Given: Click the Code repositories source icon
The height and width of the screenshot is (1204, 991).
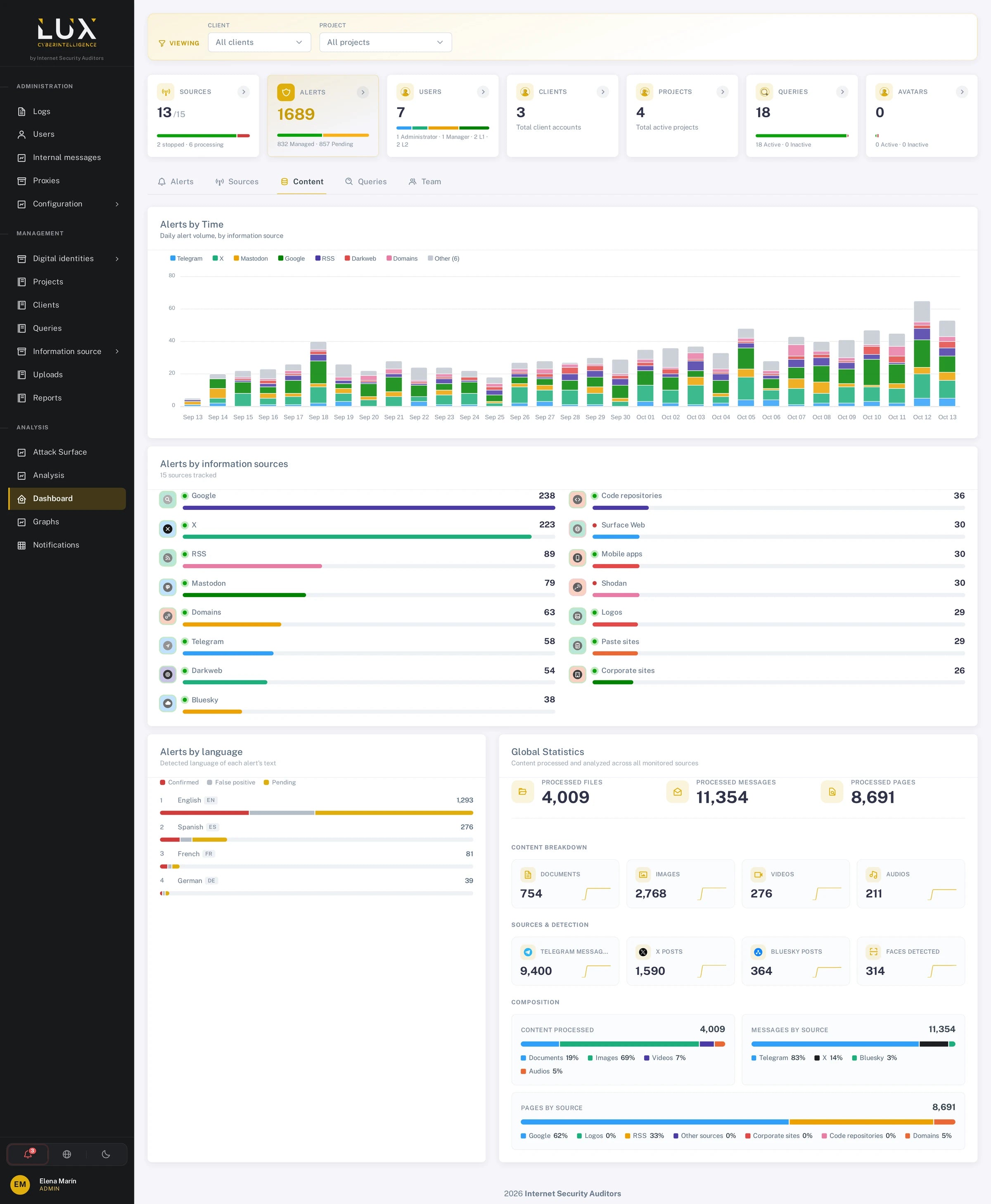Looking at the screenshot, I should 577,500.
